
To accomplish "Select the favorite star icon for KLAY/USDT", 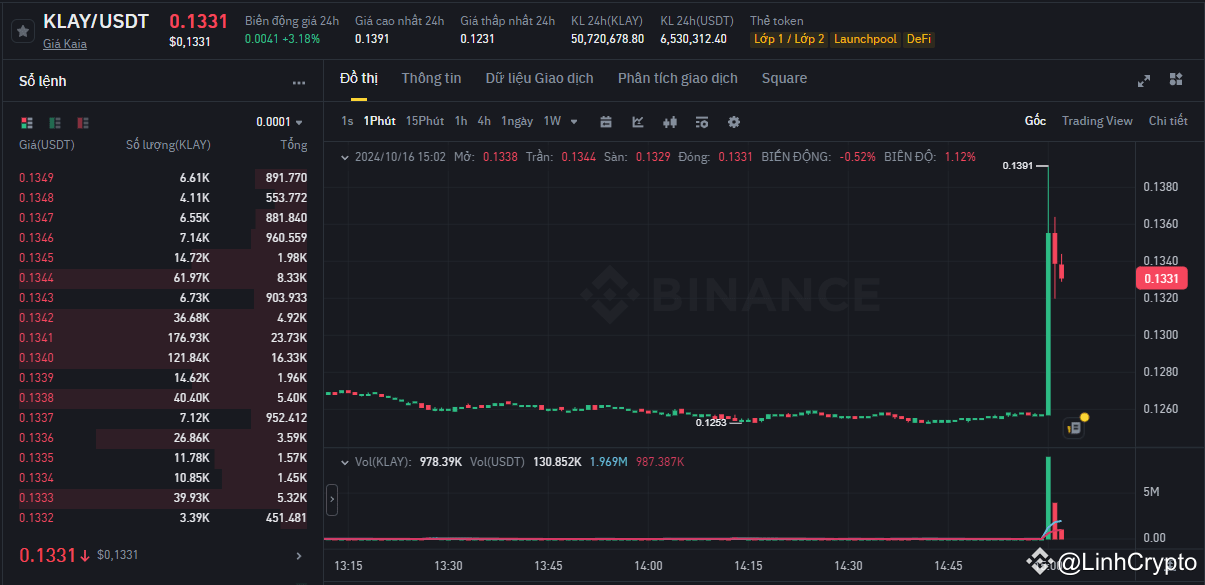I will tap(22, 30).
